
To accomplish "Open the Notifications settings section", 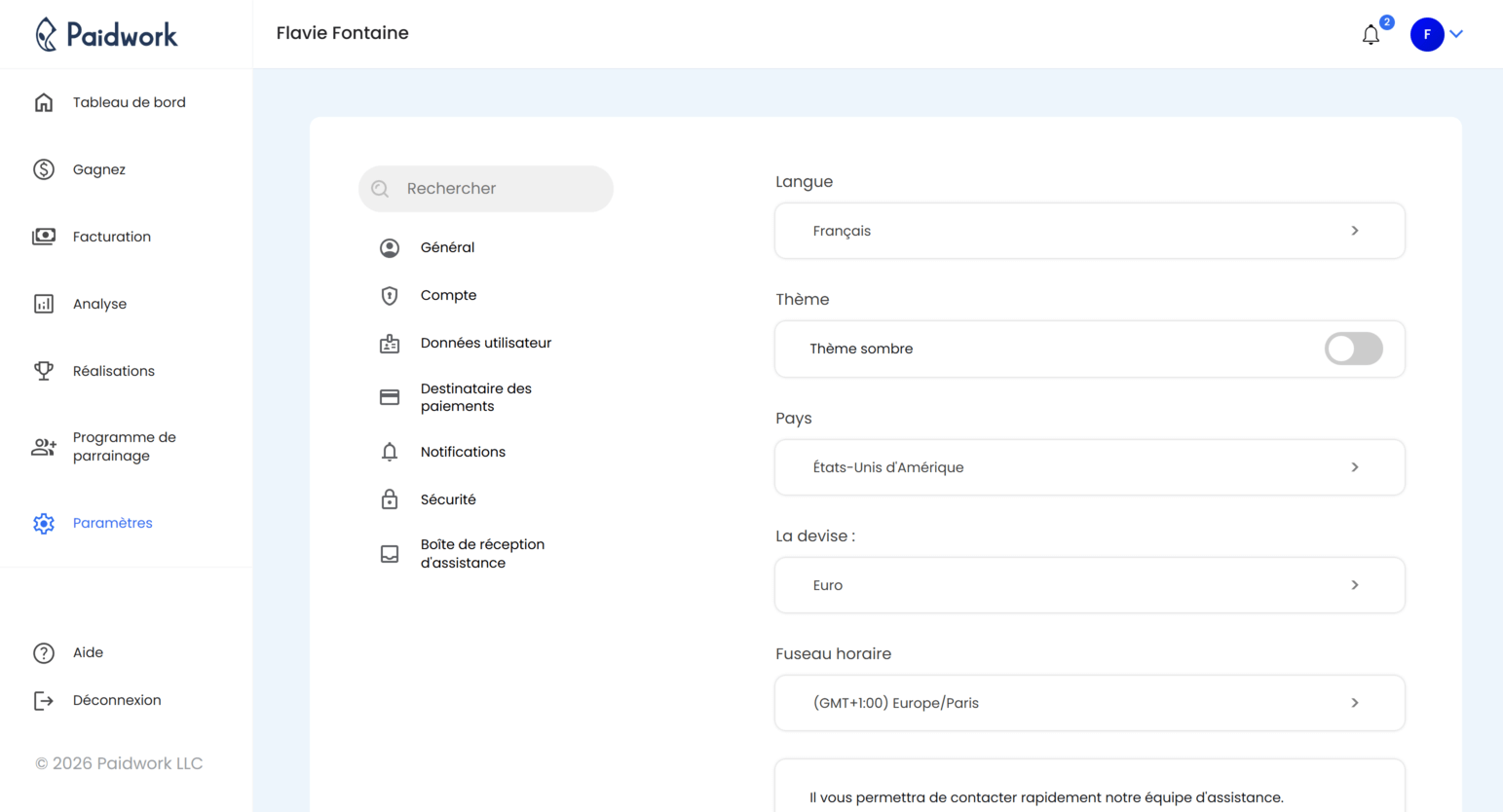I will coord(463,451).
